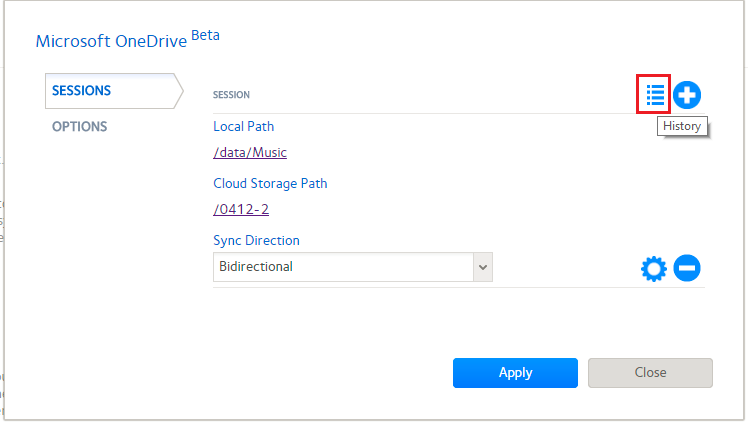Switch to the SESSIONS tab

82,91
